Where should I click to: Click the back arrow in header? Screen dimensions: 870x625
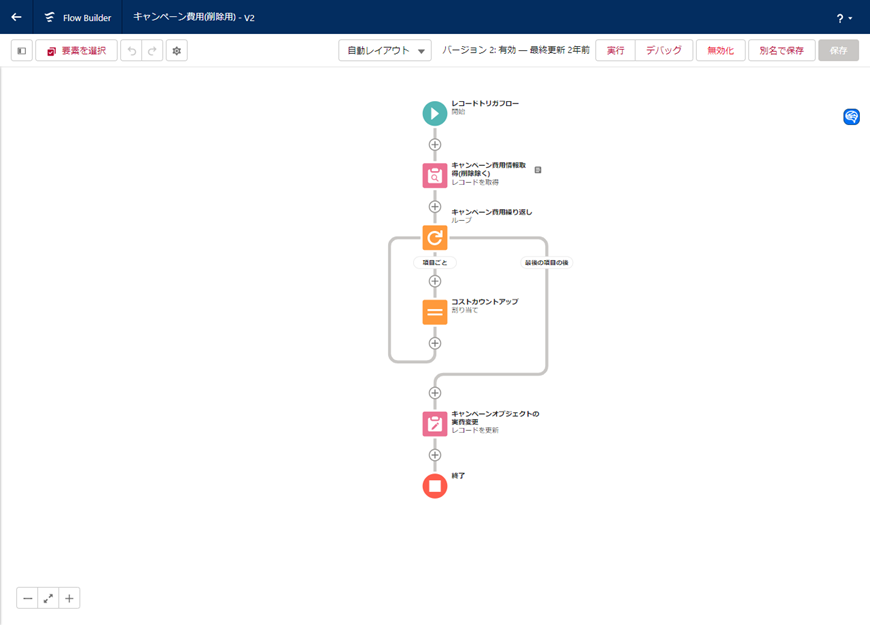[x=16, y=17]
